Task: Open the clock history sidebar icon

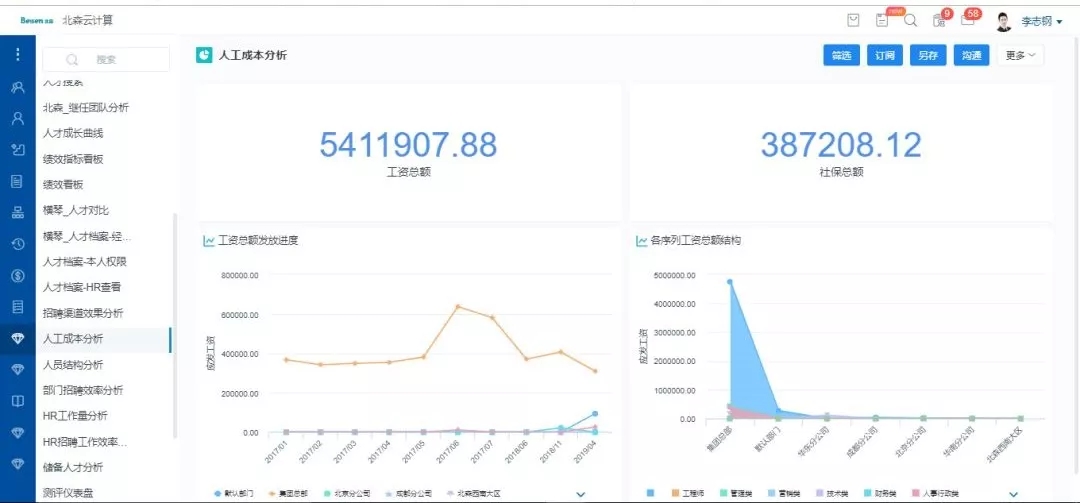Action: point(18,243)
